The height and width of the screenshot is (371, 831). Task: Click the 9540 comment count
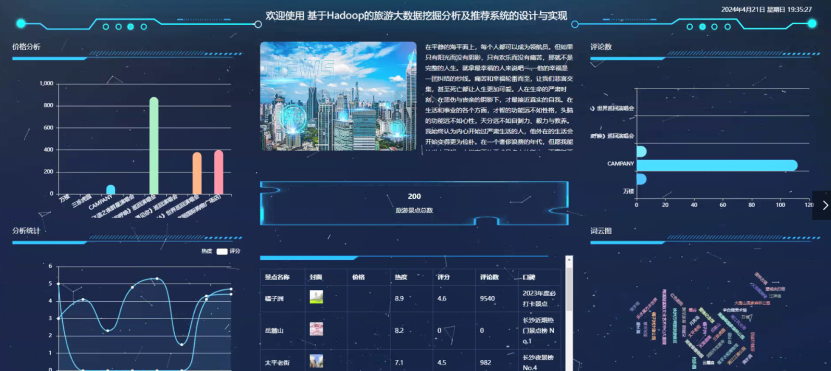[x=487, y=298]
